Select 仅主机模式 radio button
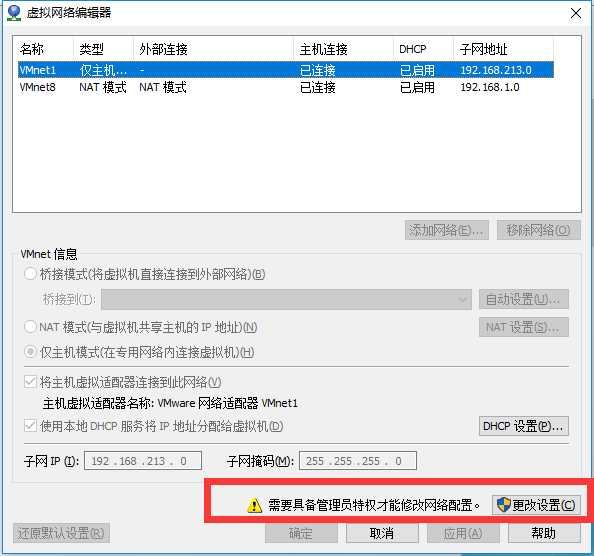Viewport: 594px width, 556px height. (x=30, y=352)
